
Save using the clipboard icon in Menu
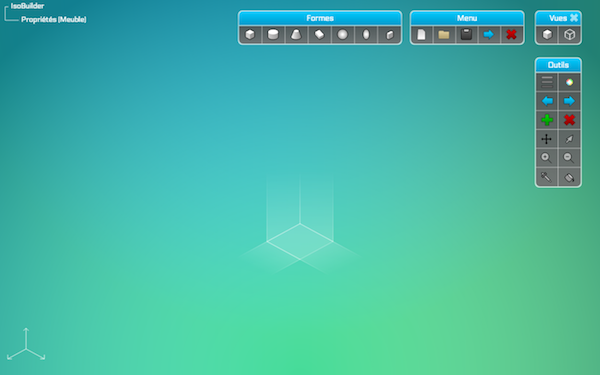(x=466, y=35)
